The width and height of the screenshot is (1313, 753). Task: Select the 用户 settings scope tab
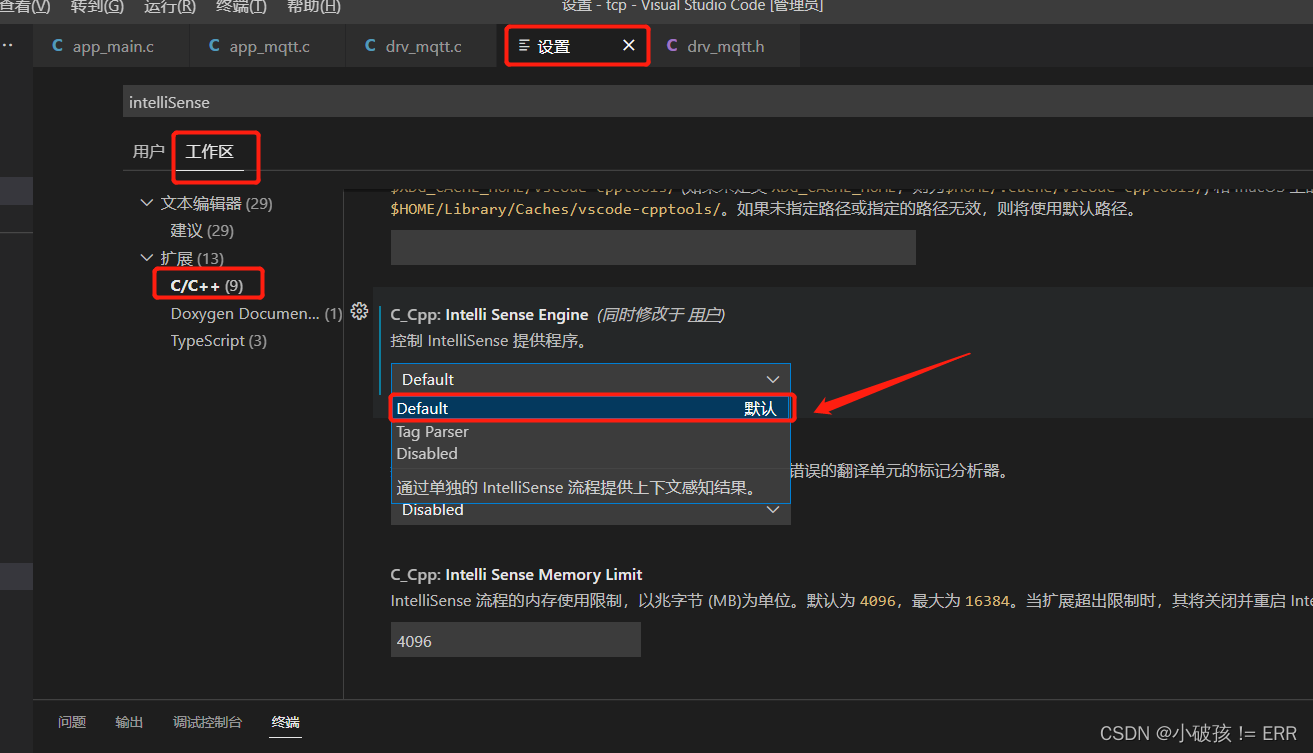[x=148, y=152]
